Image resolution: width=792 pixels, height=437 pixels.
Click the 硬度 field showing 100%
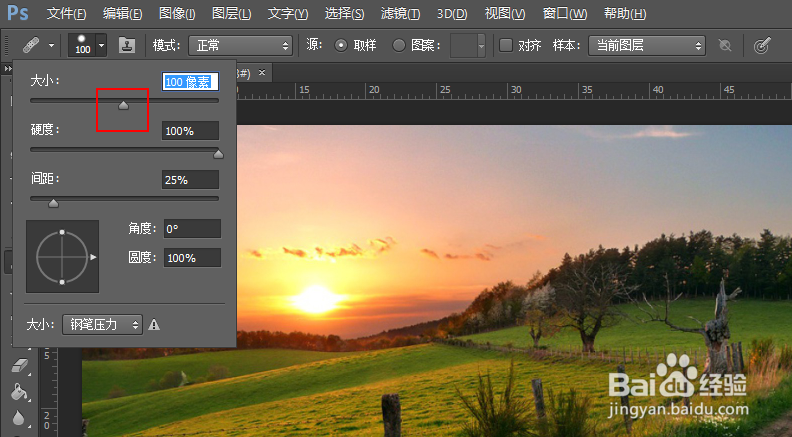point(190,131)
